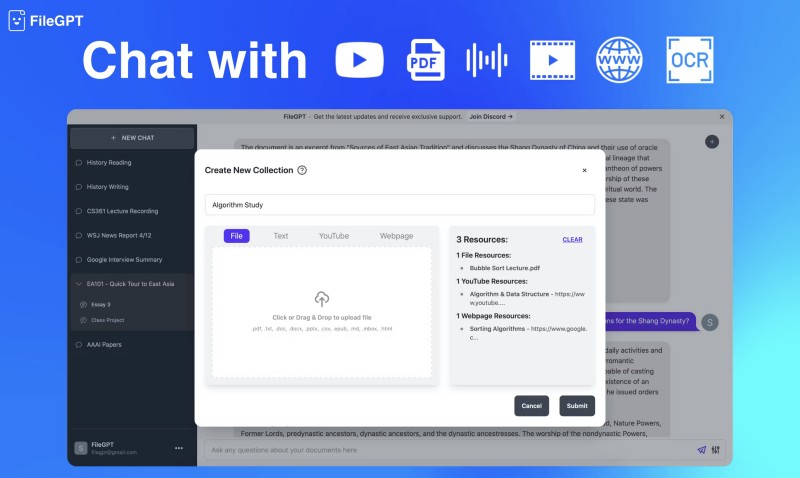Click the FileGPT logo icon
This screenshot has width=800, height=478.
17,20
